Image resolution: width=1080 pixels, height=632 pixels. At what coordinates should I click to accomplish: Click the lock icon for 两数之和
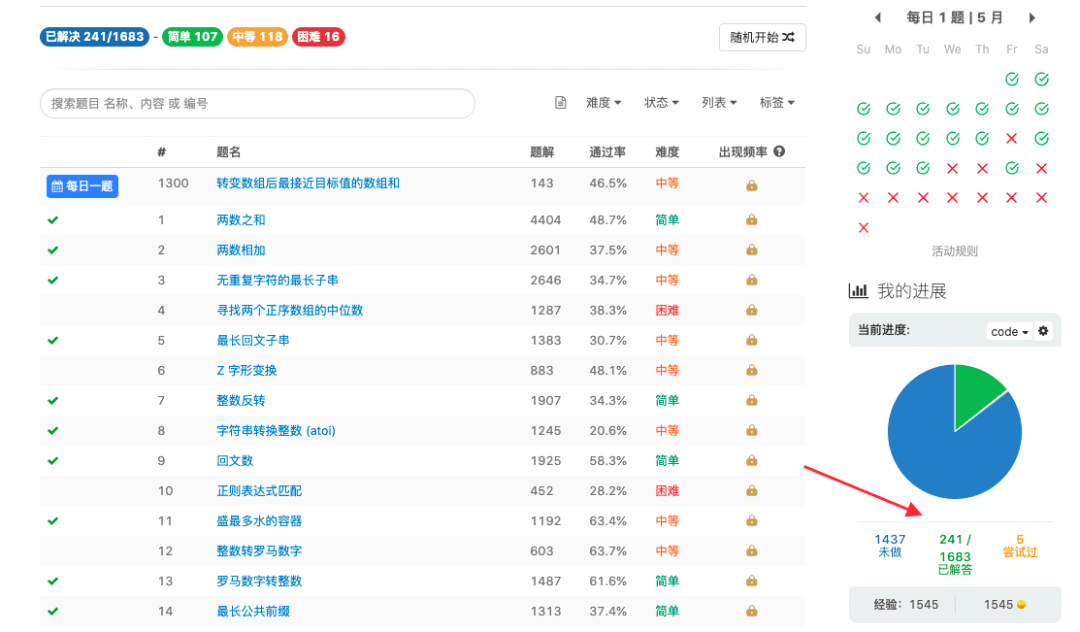tap(751, 220)
